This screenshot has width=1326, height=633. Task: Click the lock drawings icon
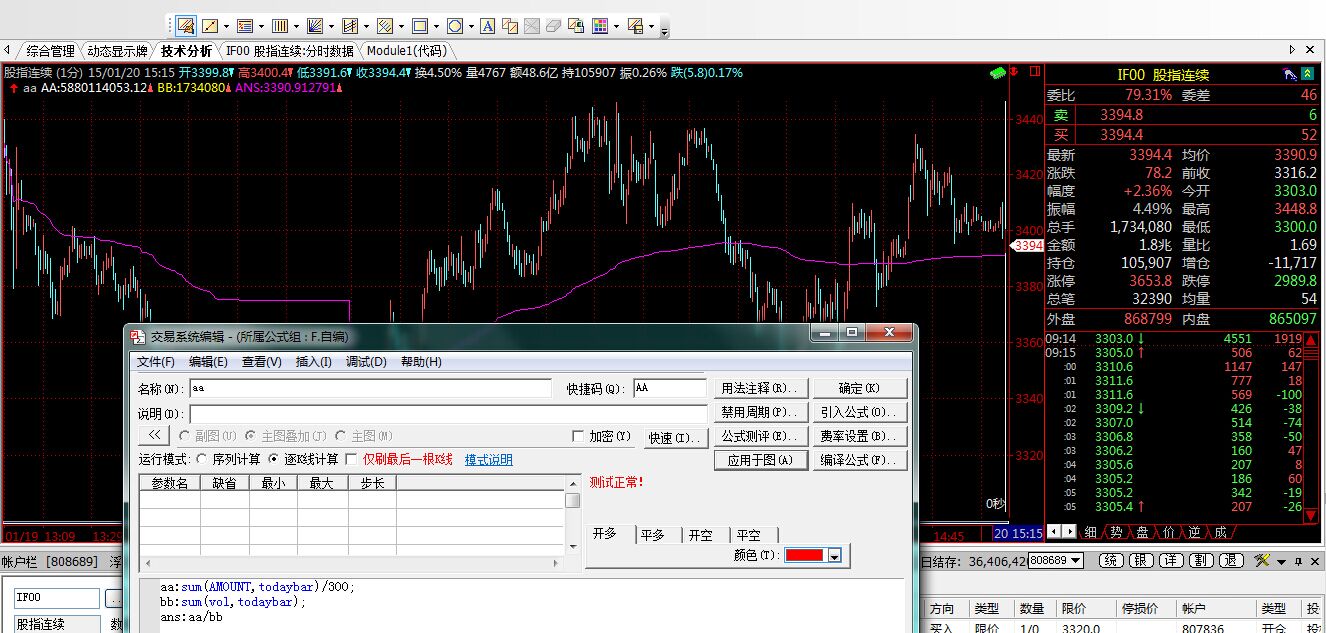[x=577, y=26]
